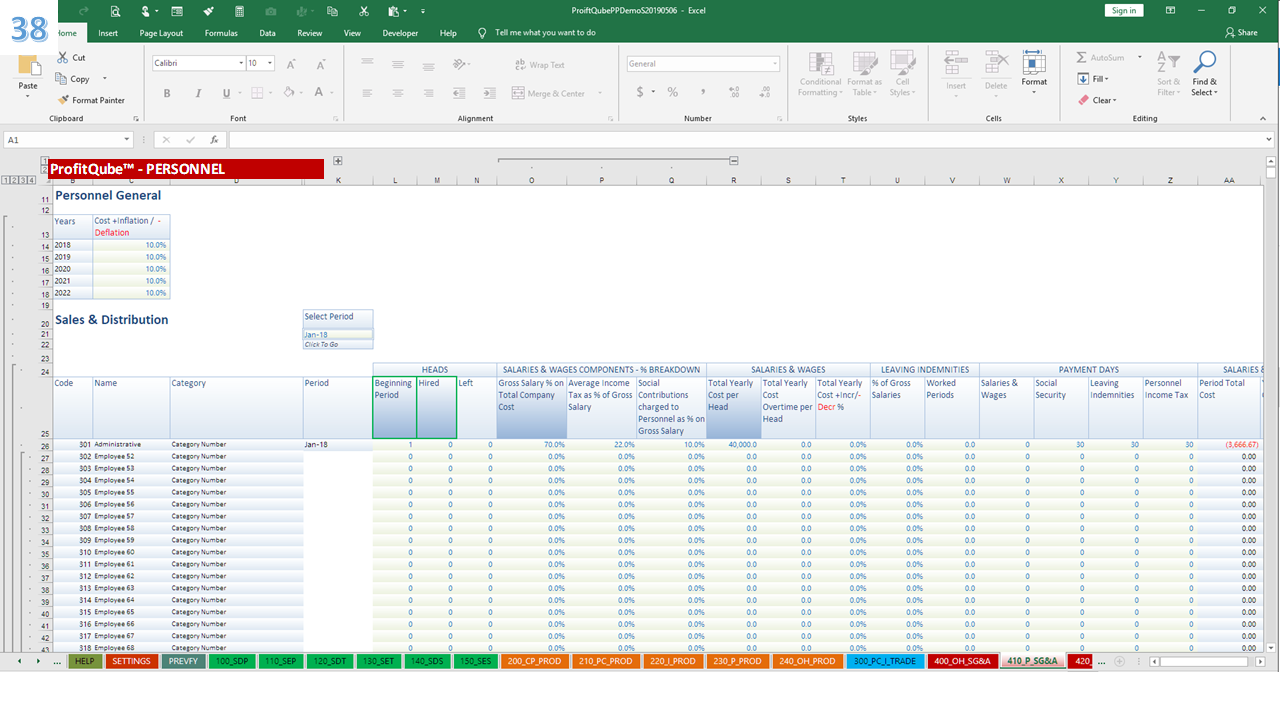Screen dimensions: 1280x720
Task: Open the Calibri font name dropdown
Action: [x=241, y=63]
